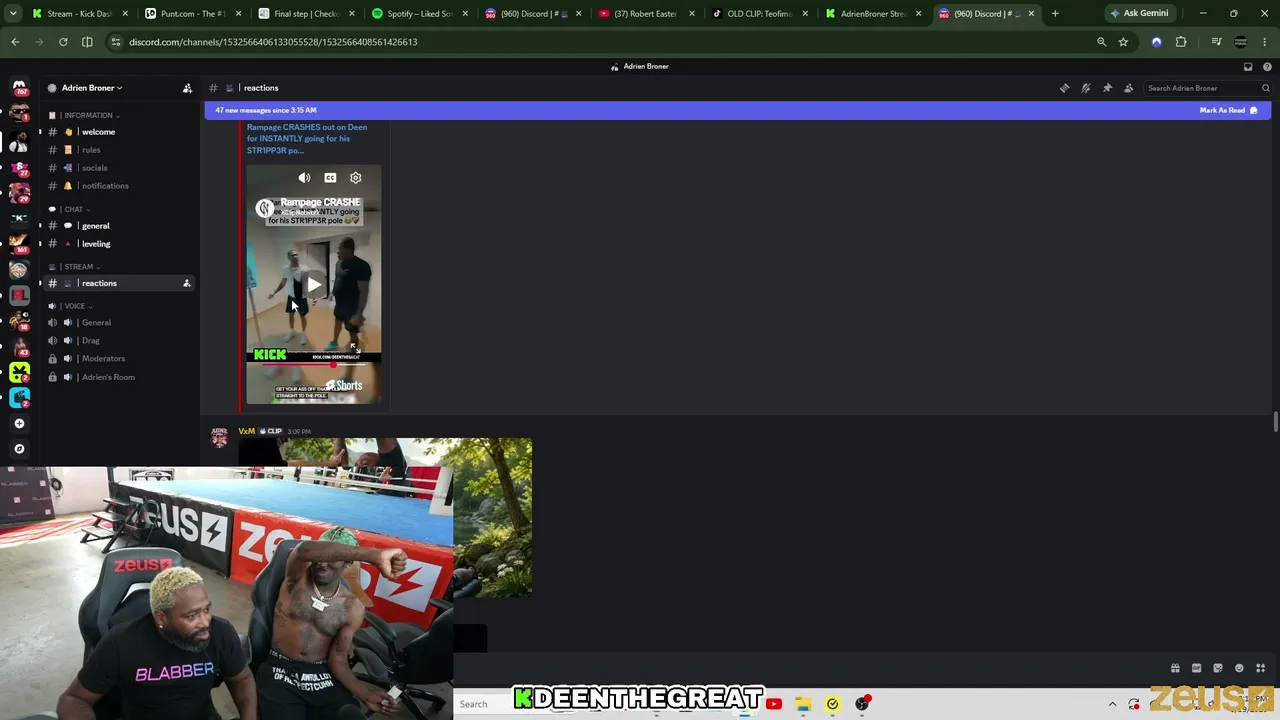Switch to the Stream - Kick Dashboard tab
The width and height of the screenshot is (1280, 720).
click(80, 14)
